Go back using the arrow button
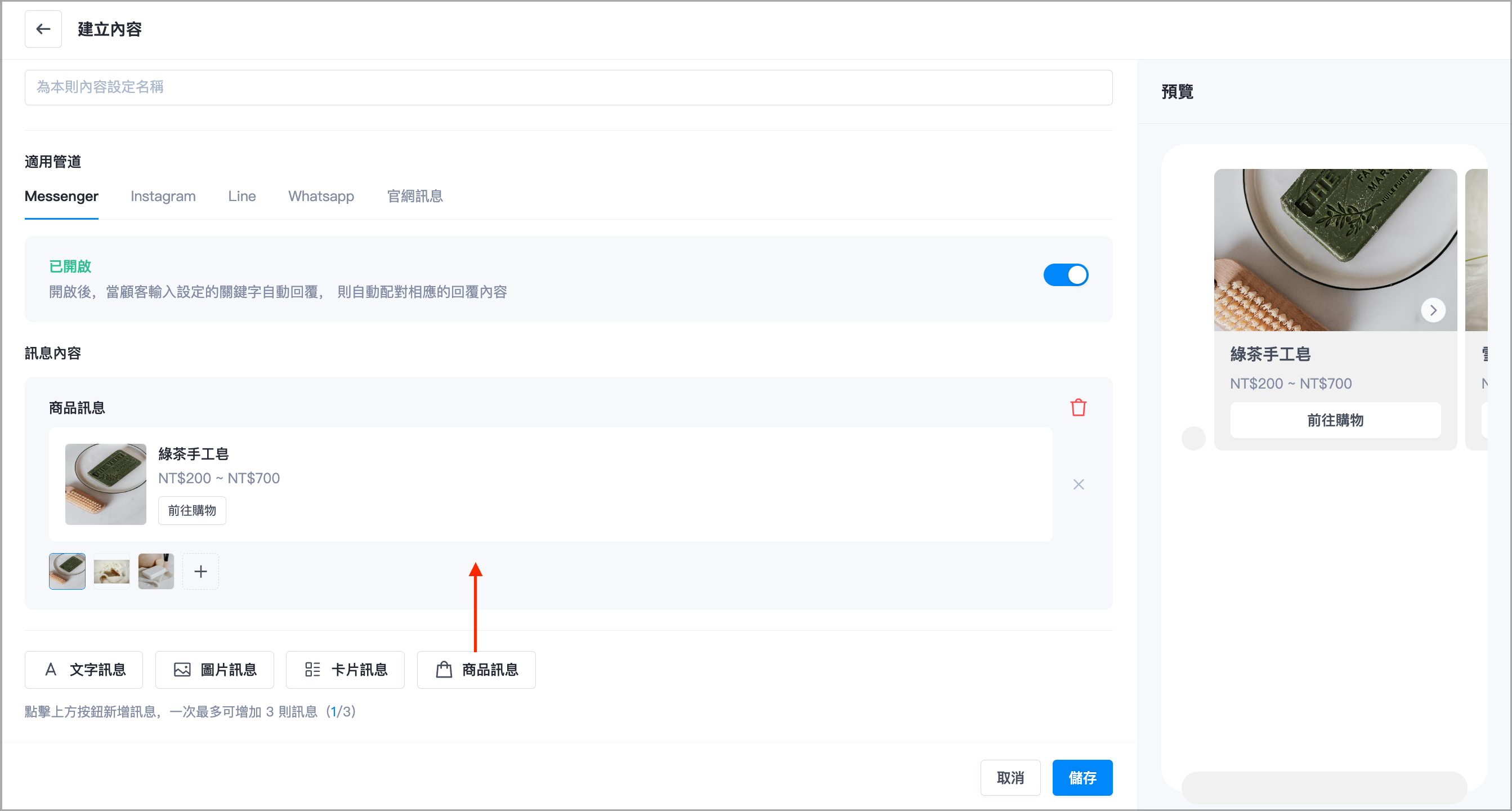The width and height of the screenshot is (1512, 811). pos(43,29)
